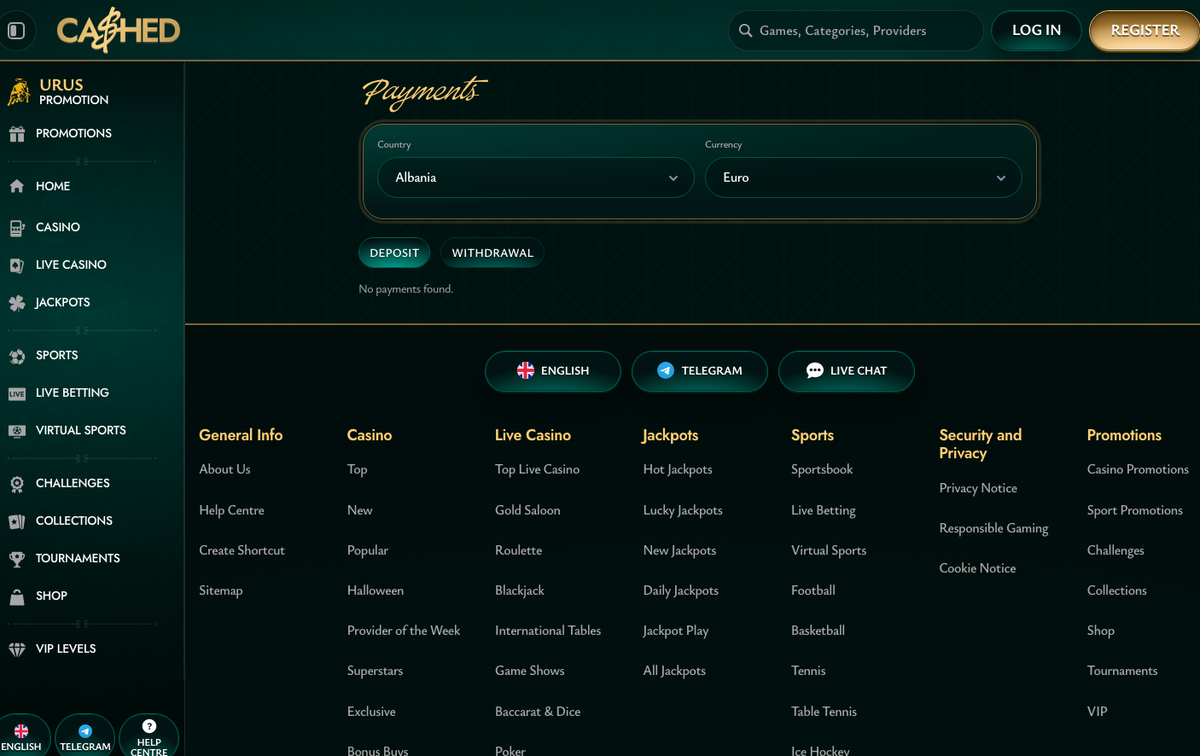Image resolution: width=1200 pixels, height=756 pixels.
Task: Open the Casino slot machine icon
Action: pos(17,228)
